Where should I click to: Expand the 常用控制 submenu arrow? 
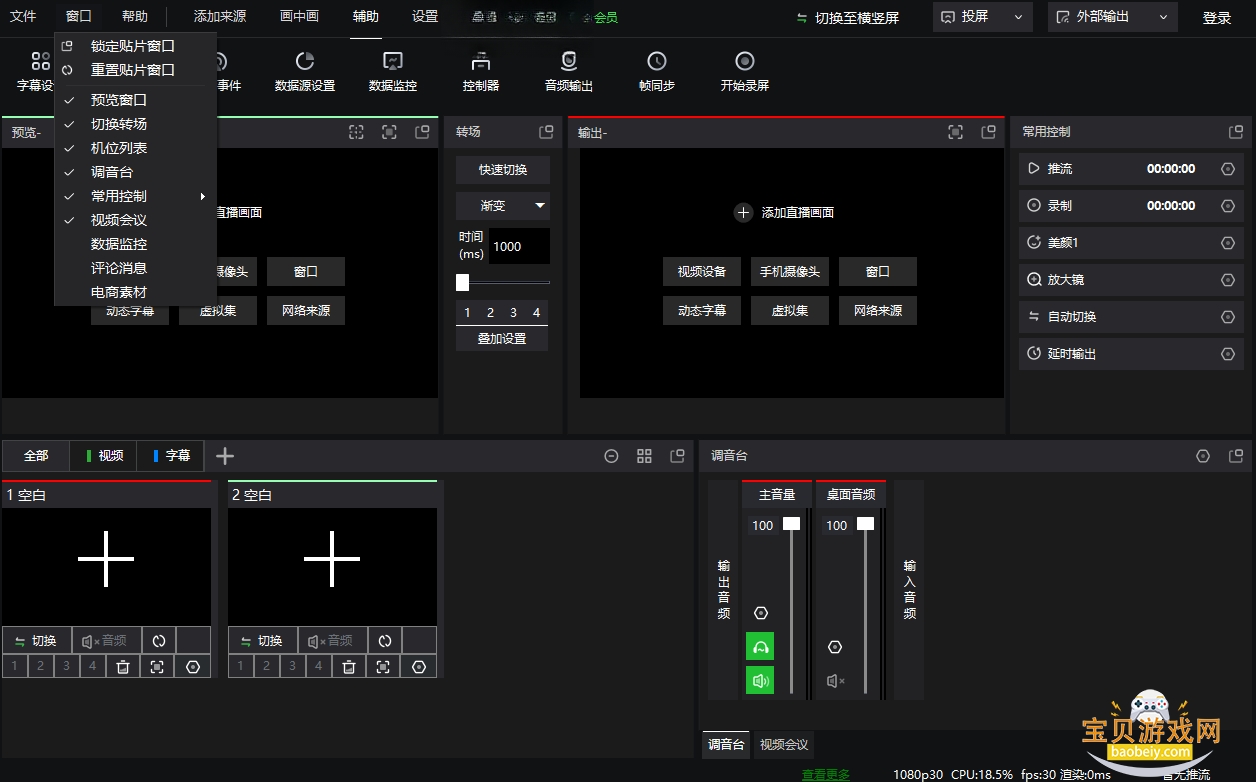click(203, 196)
